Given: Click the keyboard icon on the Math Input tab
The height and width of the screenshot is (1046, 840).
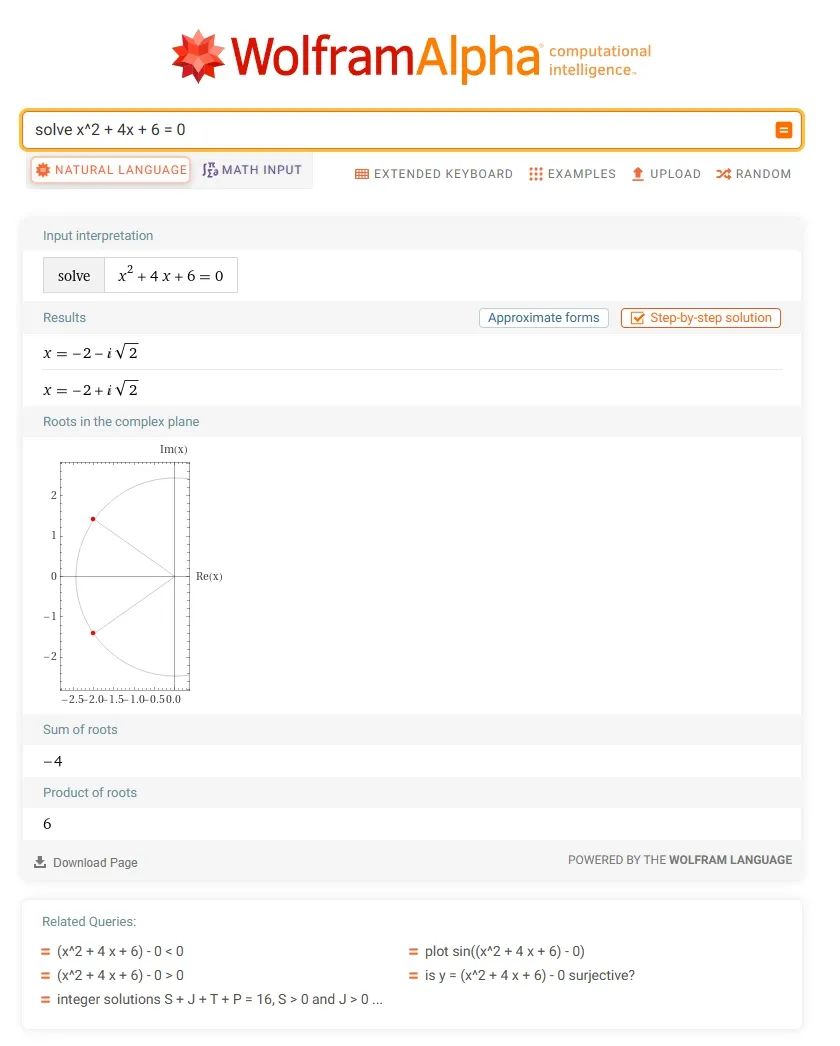Looking at the screenshot, I should coord(211,169).
